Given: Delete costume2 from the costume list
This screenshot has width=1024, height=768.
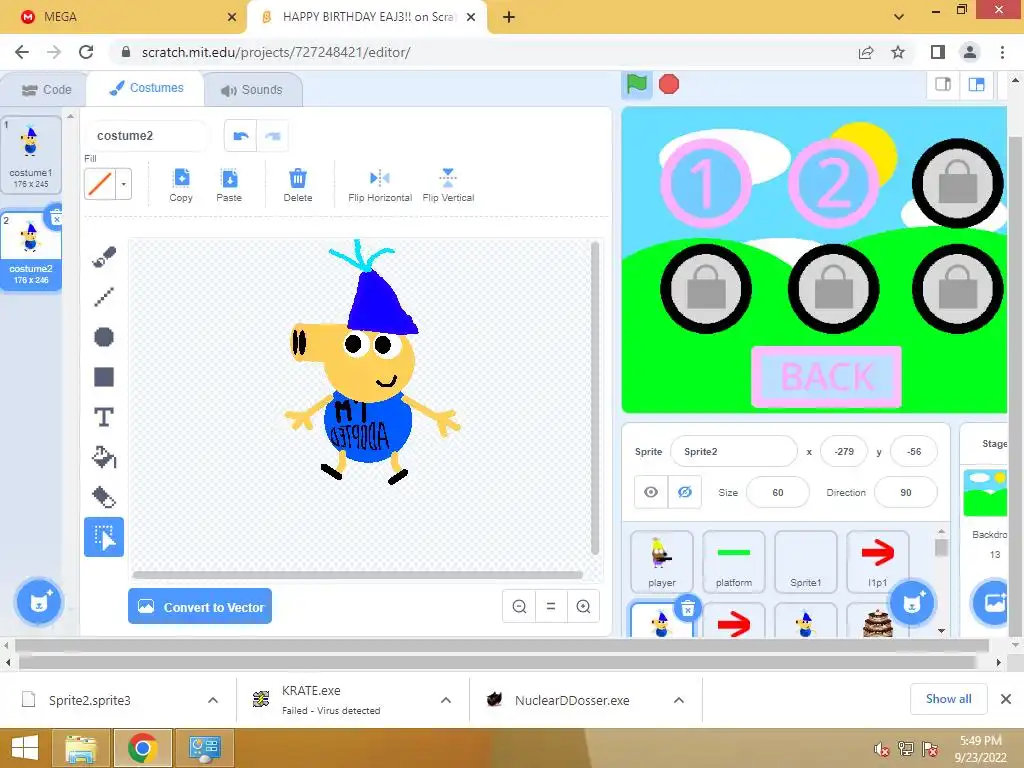Looking at the screenshot, I should [56, 217].
